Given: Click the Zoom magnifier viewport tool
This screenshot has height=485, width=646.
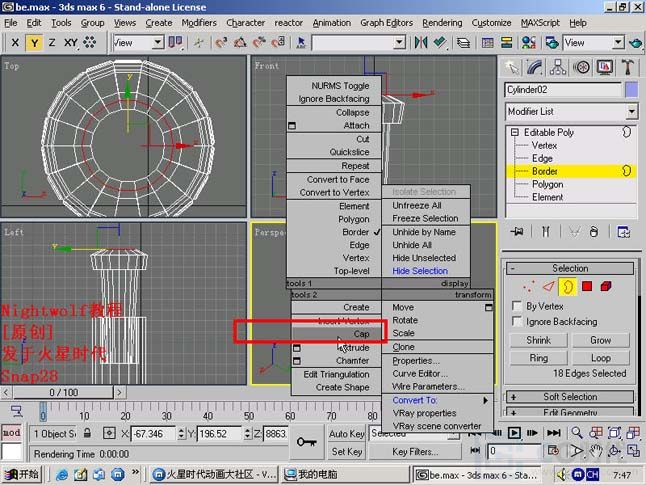Looking at the screenshot, I should click(x=577, y=433).
